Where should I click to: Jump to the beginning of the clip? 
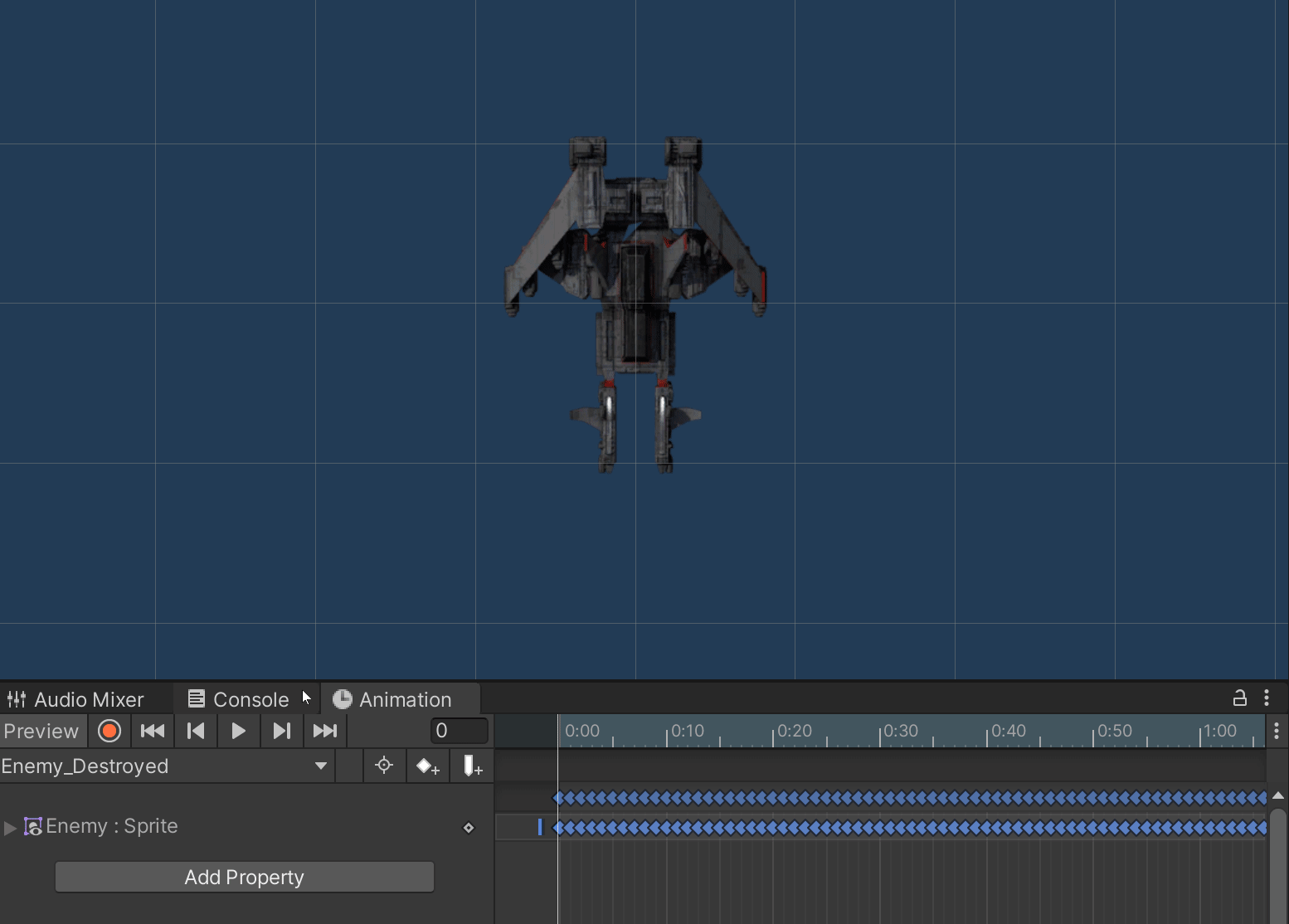coord(153,731)
